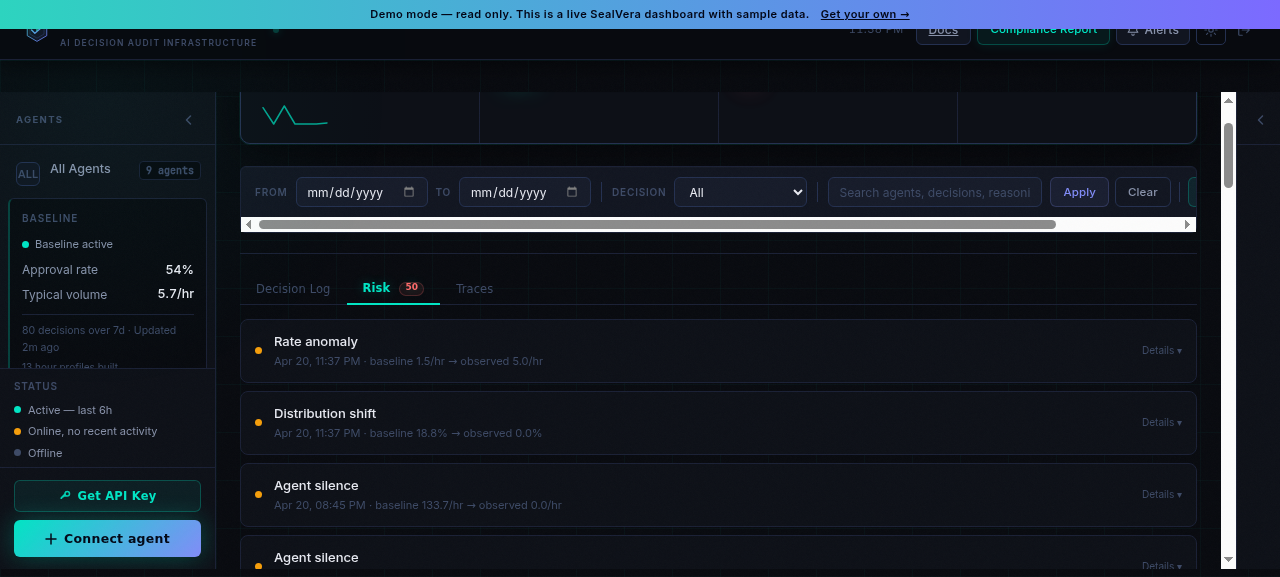The width and height of the screenshot is (1280, 577).
Task: Open the Distribution shift risk row
Action: click(718, 423)
